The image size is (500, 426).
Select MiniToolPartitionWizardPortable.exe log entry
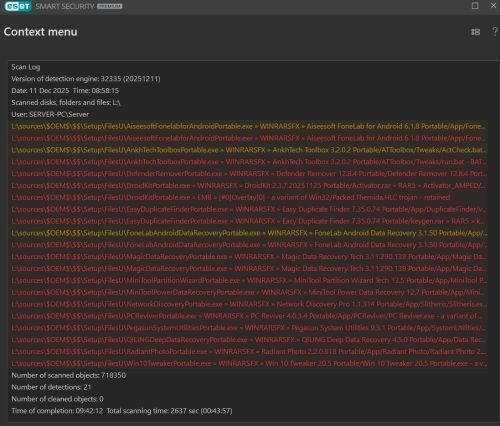pyautogui.click(x=248, y=281)
